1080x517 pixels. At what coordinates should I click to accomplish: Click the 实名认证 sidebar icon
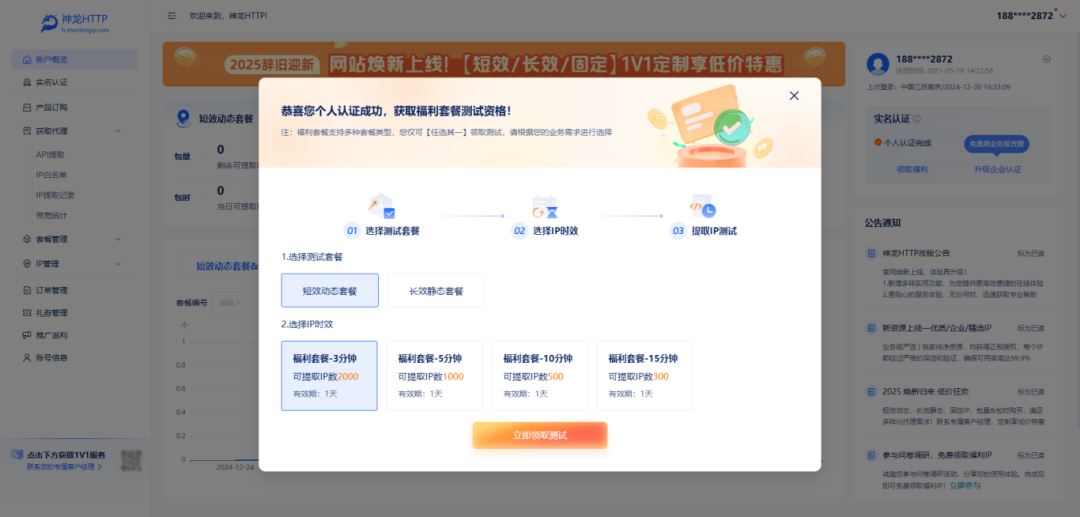coord(27,82)
